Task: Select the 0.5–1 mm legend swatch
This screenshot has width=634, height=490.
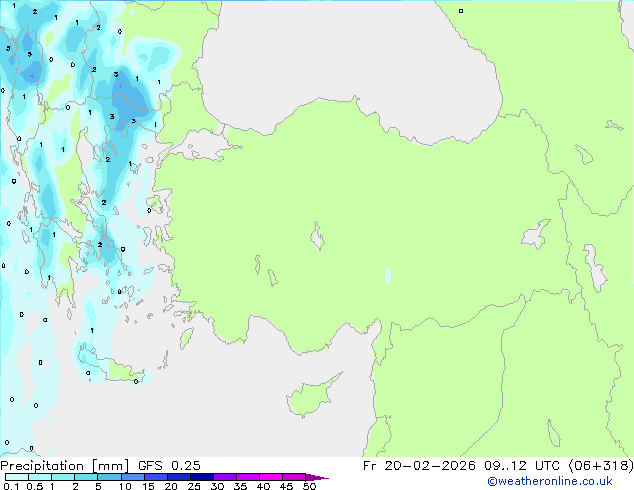Action: pos(40,477)
